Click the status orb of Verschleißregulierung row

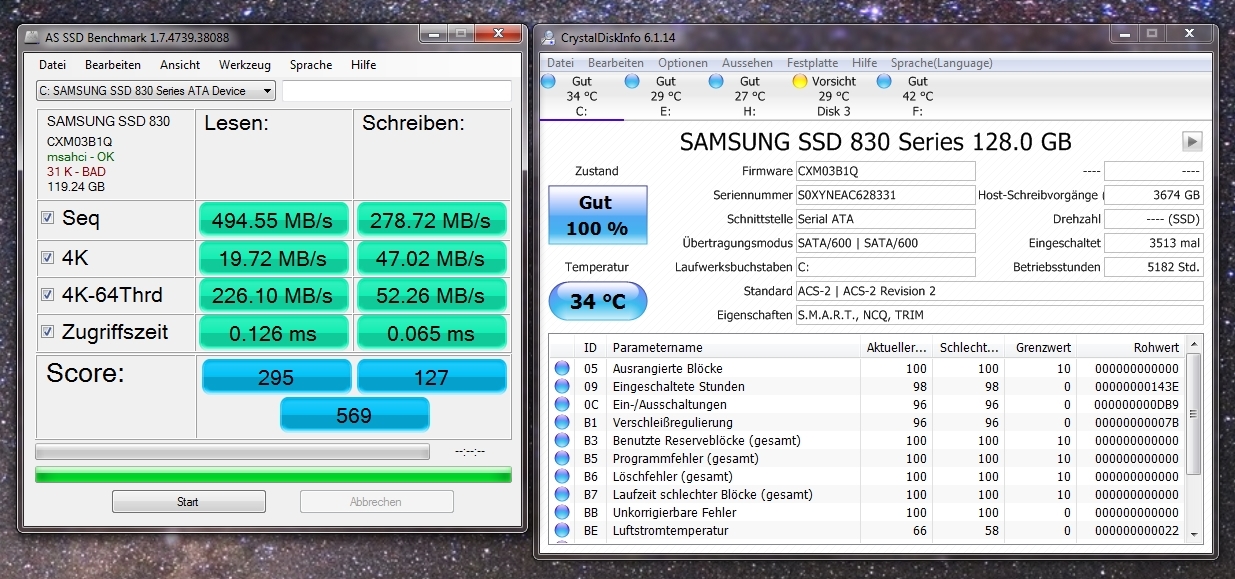pyautogui.click(x=562, y=422)
